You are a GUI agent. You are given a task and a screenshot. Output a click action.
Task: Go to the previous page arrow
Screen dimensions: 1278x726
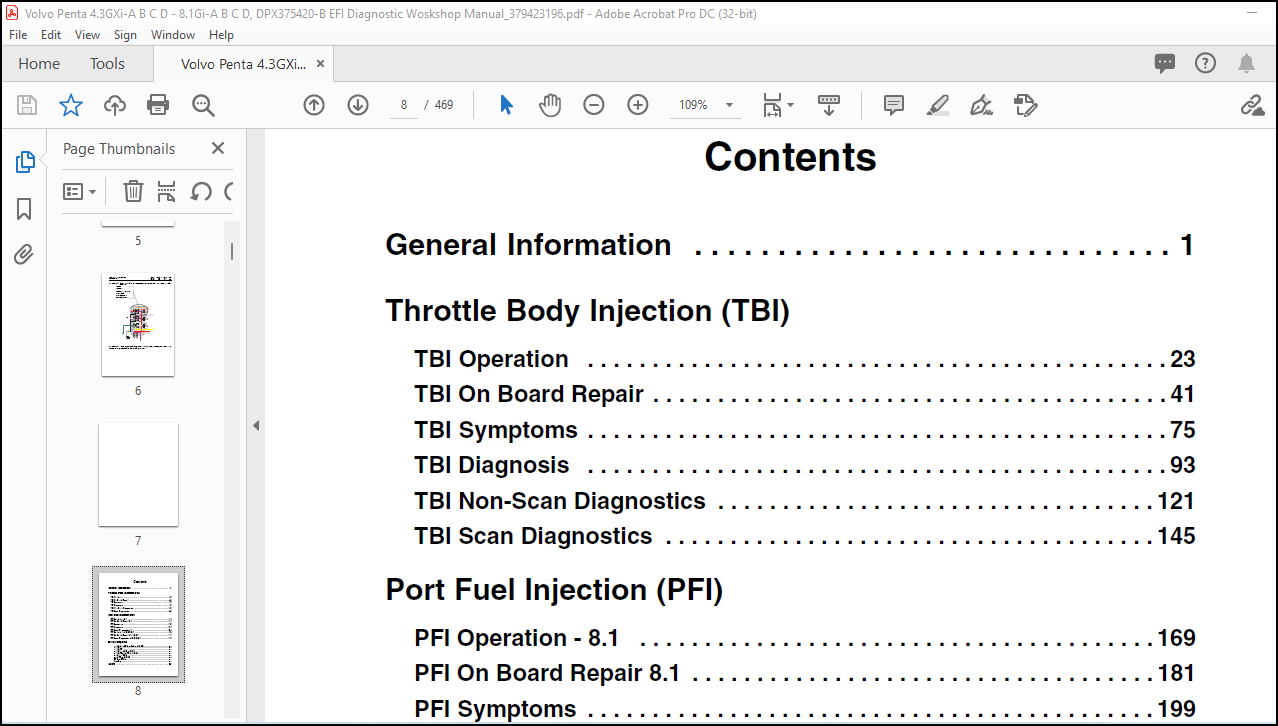[314, 105]
